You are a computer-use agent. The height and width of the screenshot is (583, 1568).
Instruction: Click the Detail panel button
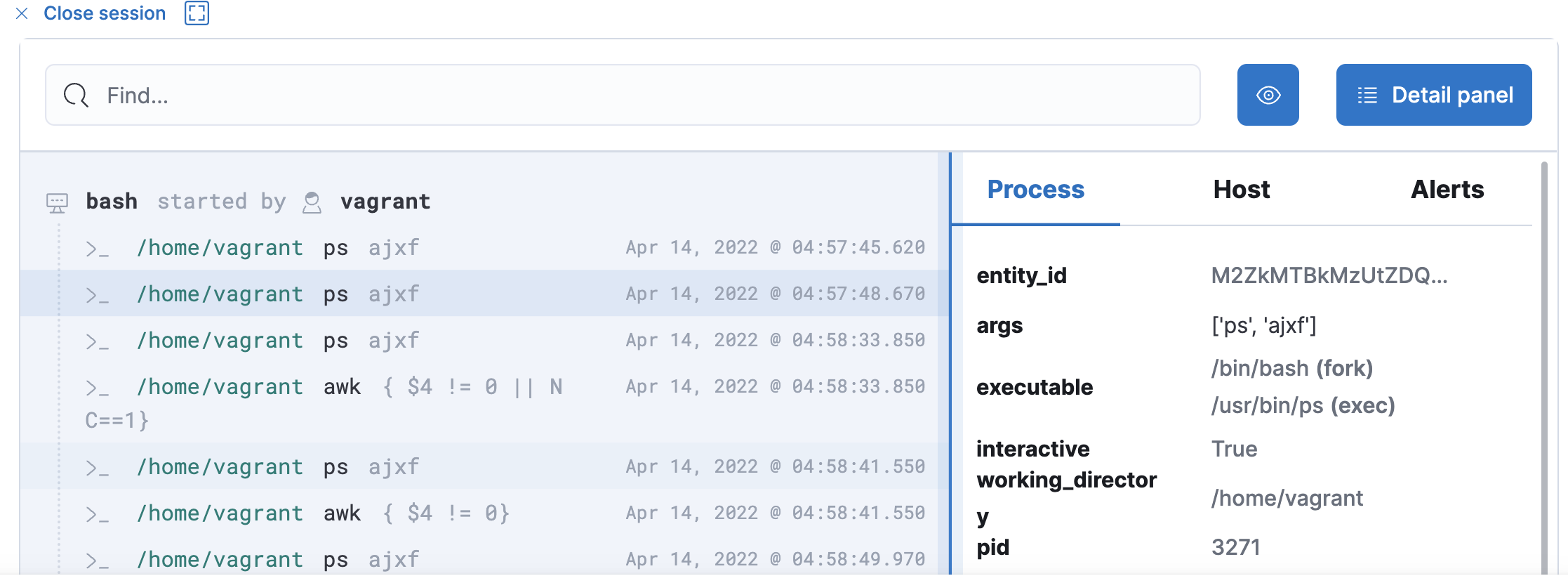(x=1434, y=94)
